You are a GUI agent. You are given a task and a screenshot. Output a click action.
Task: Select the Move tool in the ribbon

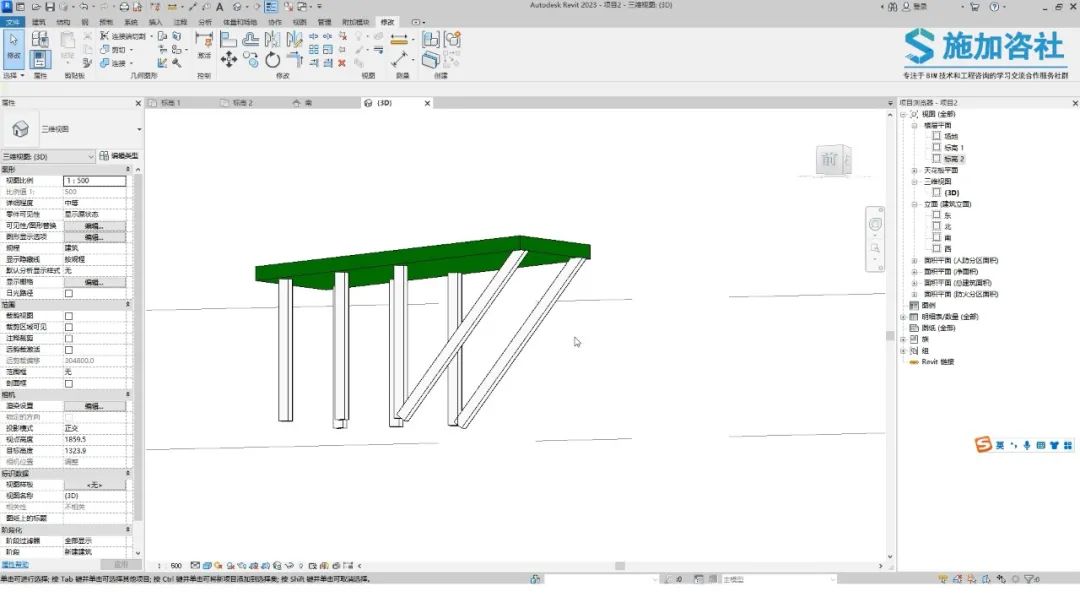pyautogui.click(x=229, y=60)
